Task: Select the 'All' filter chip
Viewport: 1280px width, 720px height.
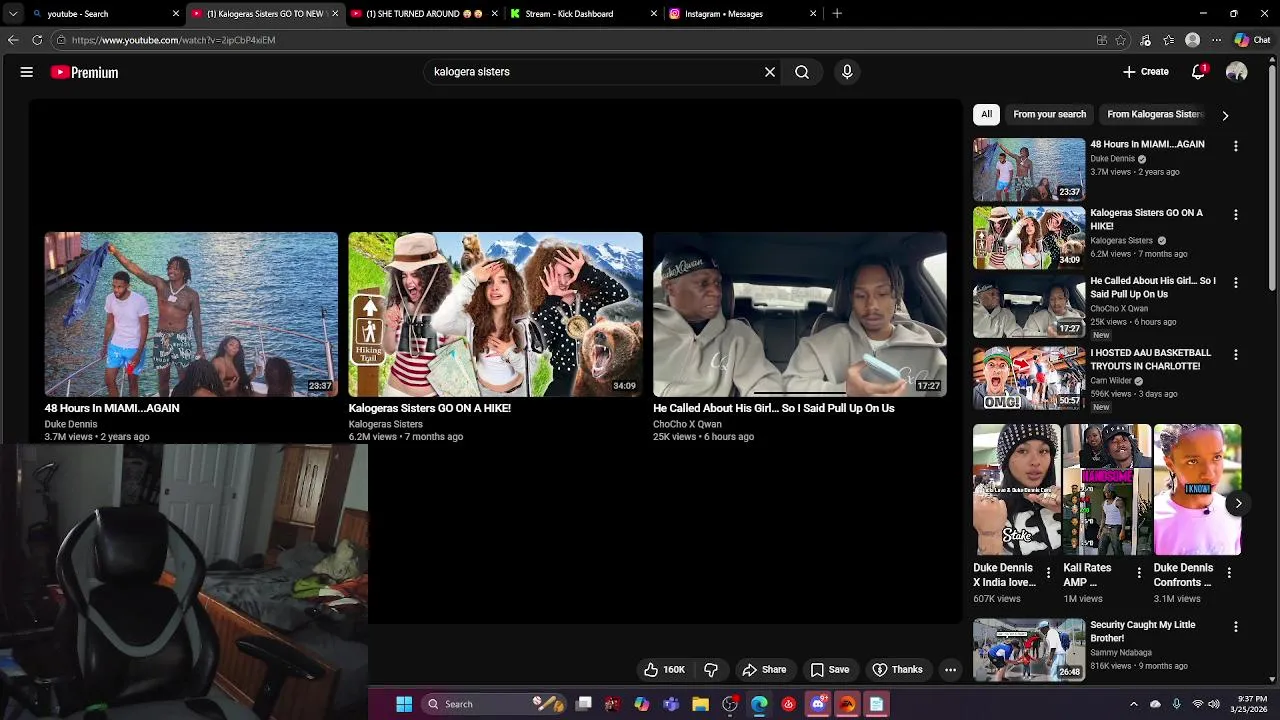Action: [986, 114]
